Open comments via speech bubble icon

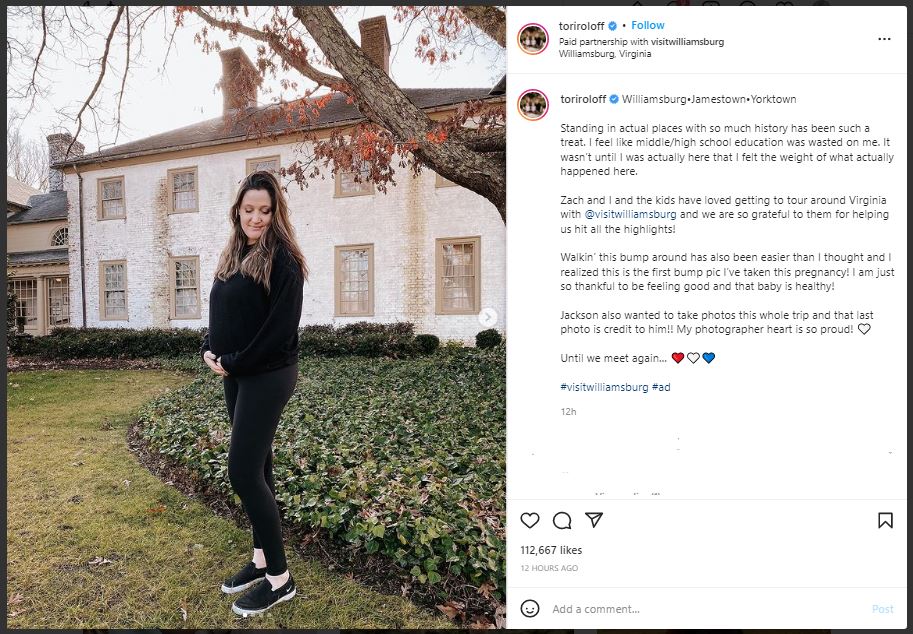(x=562, y=520)
